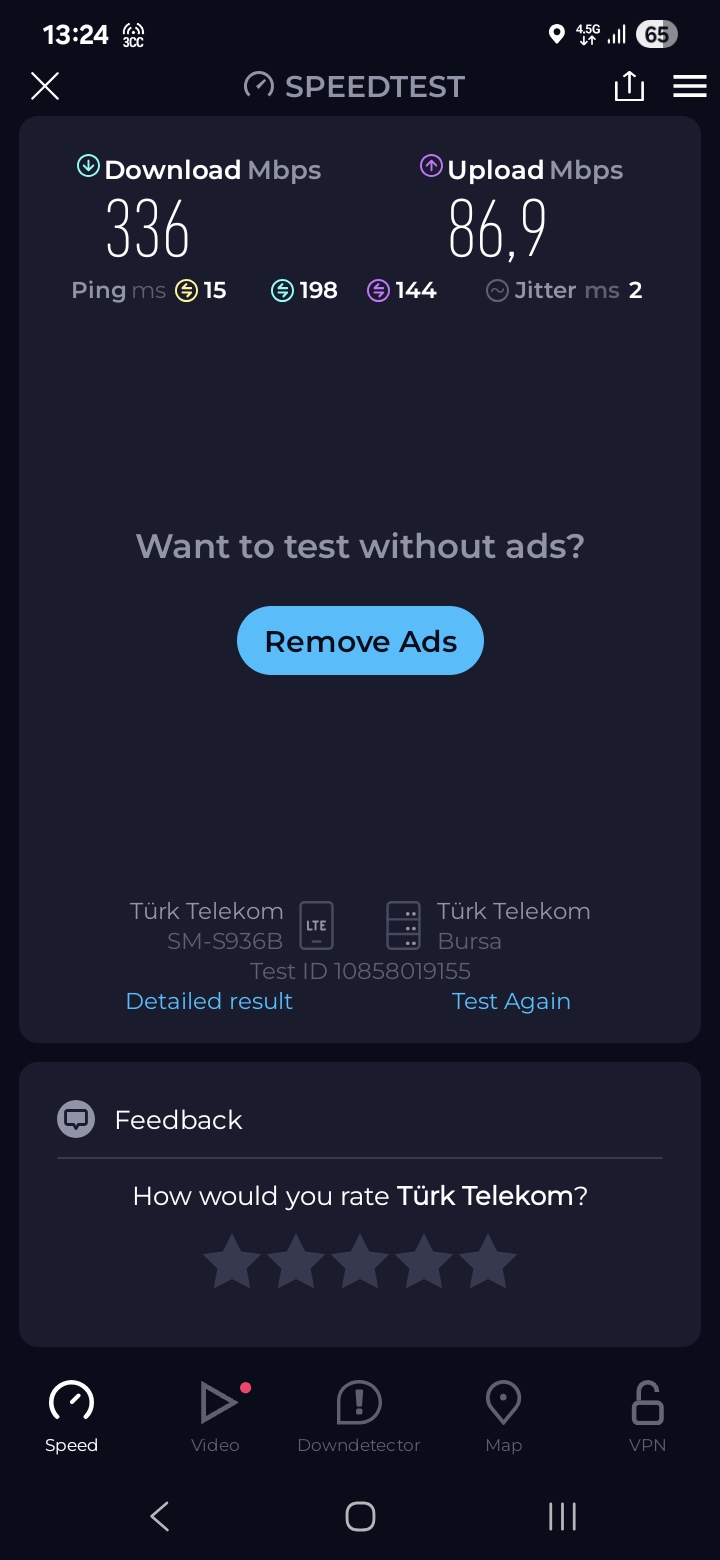Tap the LTE phone device icon
This screenshot has width=720, height=1560.
click(x=317, y=925)
